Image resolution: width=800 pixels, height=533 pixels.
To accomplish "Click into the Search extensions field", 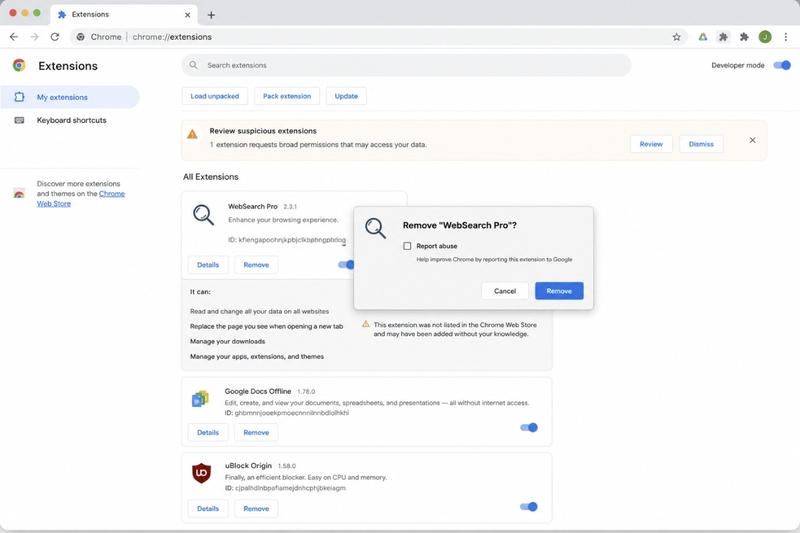I will click(x=406, y=65).
